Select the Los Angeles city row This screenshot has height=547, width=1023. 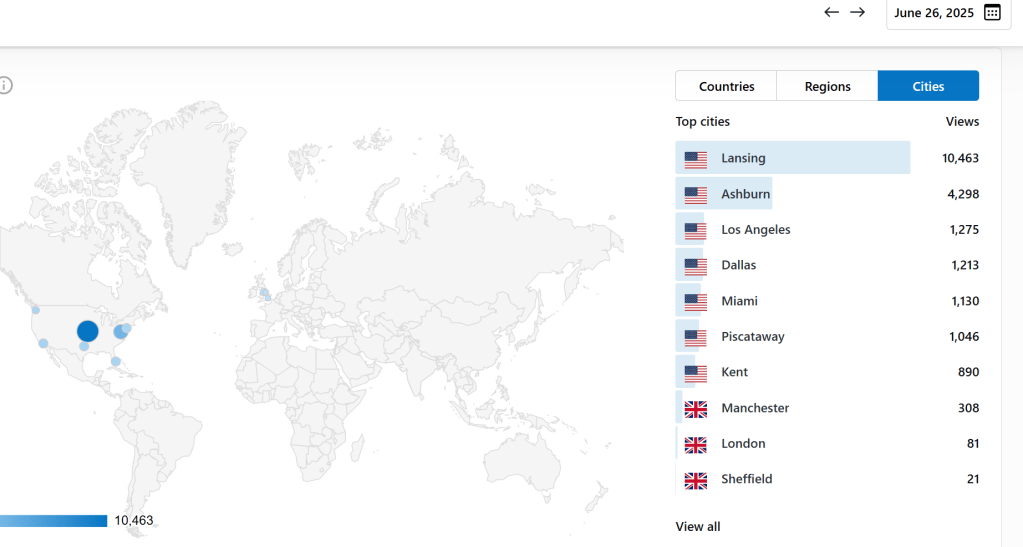pyautogui.click(x=755, y=230)
